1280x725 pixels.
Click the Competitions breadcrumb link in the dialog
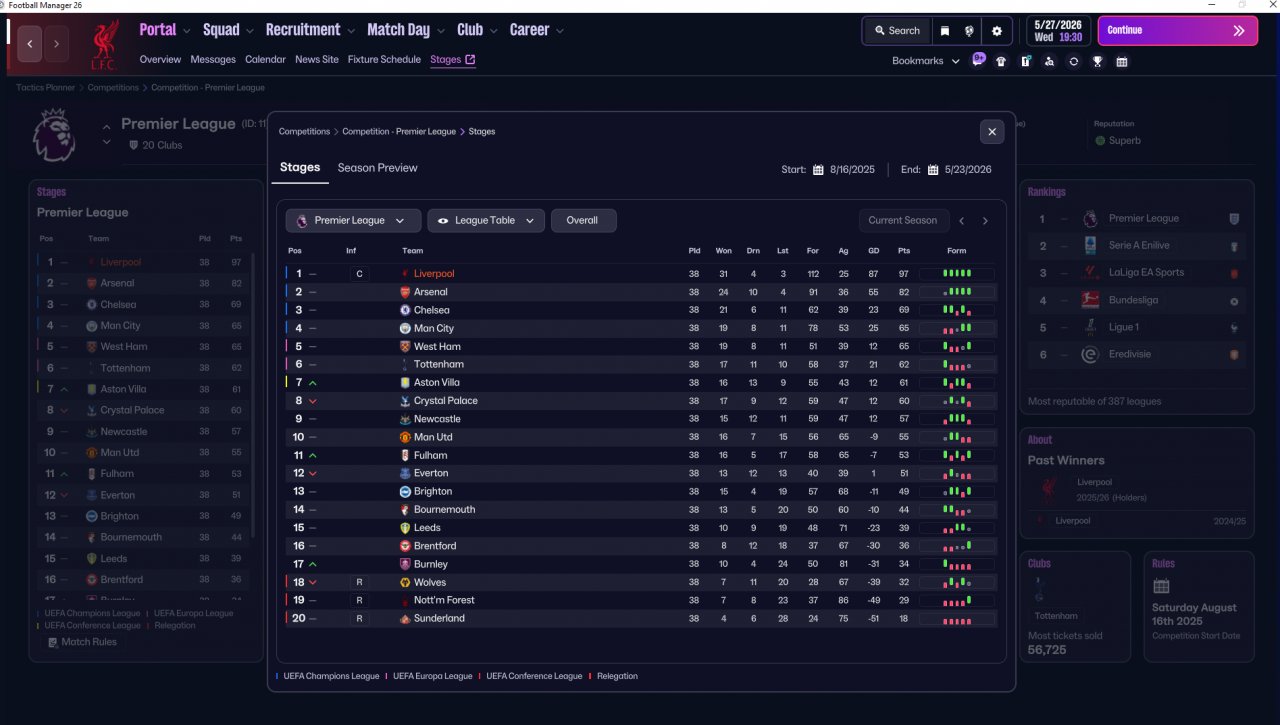[305, 132]
